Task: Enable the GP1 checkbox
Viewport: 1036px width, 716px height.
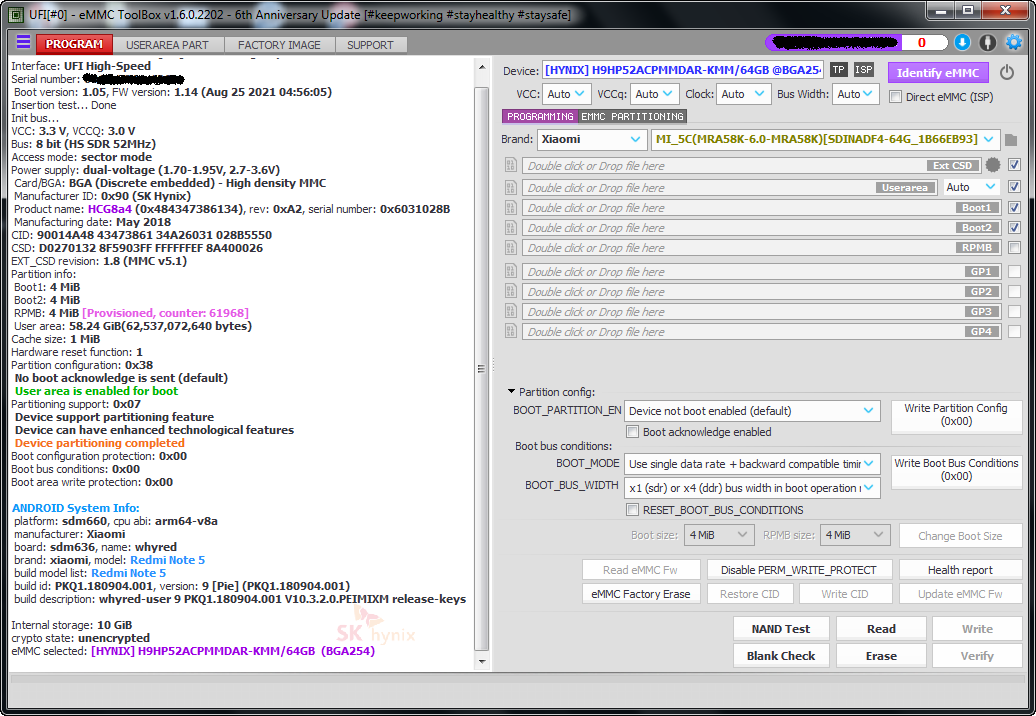Action: coord(1014,271)
